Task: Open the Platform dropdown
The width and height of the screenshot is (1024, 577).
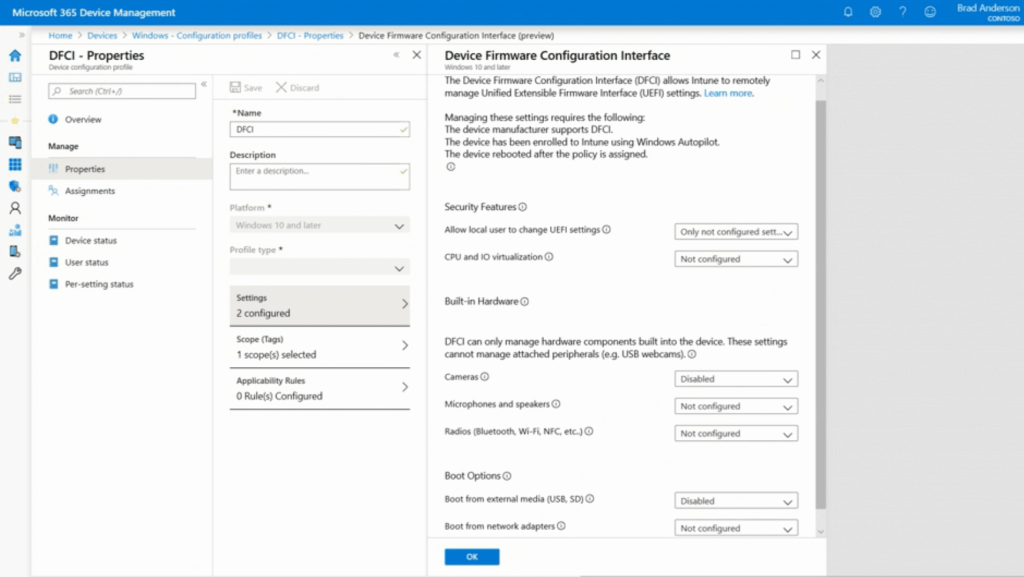Action: pyautogui.click(x=319, y=225)
